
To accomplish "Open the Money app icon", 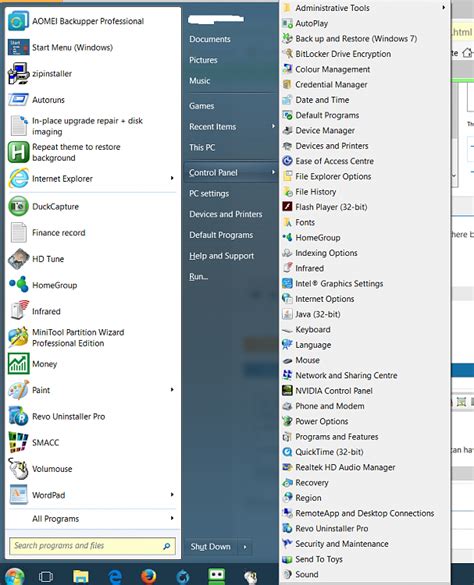I will coord(18,364).
